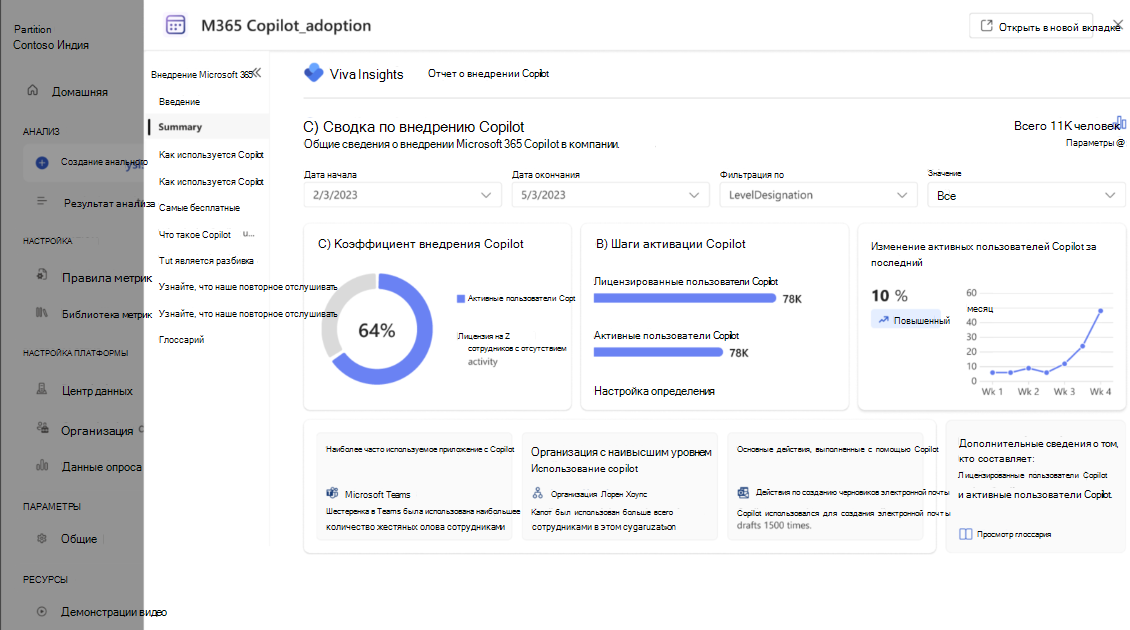Open Правила метрик icon

[x=42, y=275]
